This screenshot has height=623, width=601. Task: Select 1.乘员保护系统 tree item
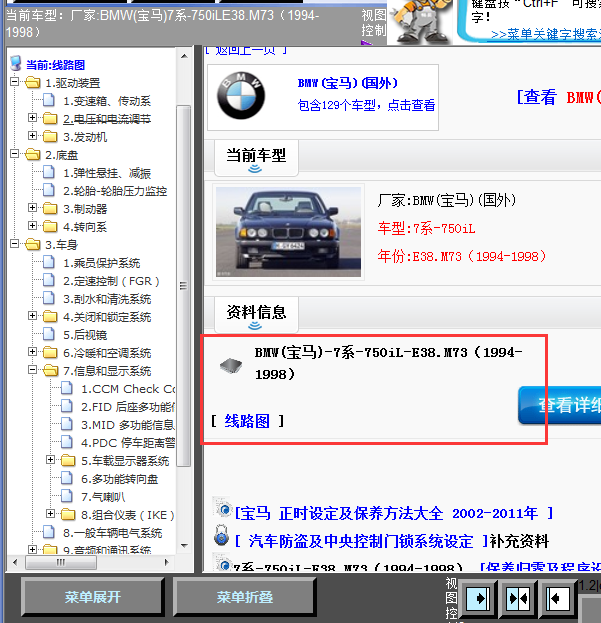102,263
